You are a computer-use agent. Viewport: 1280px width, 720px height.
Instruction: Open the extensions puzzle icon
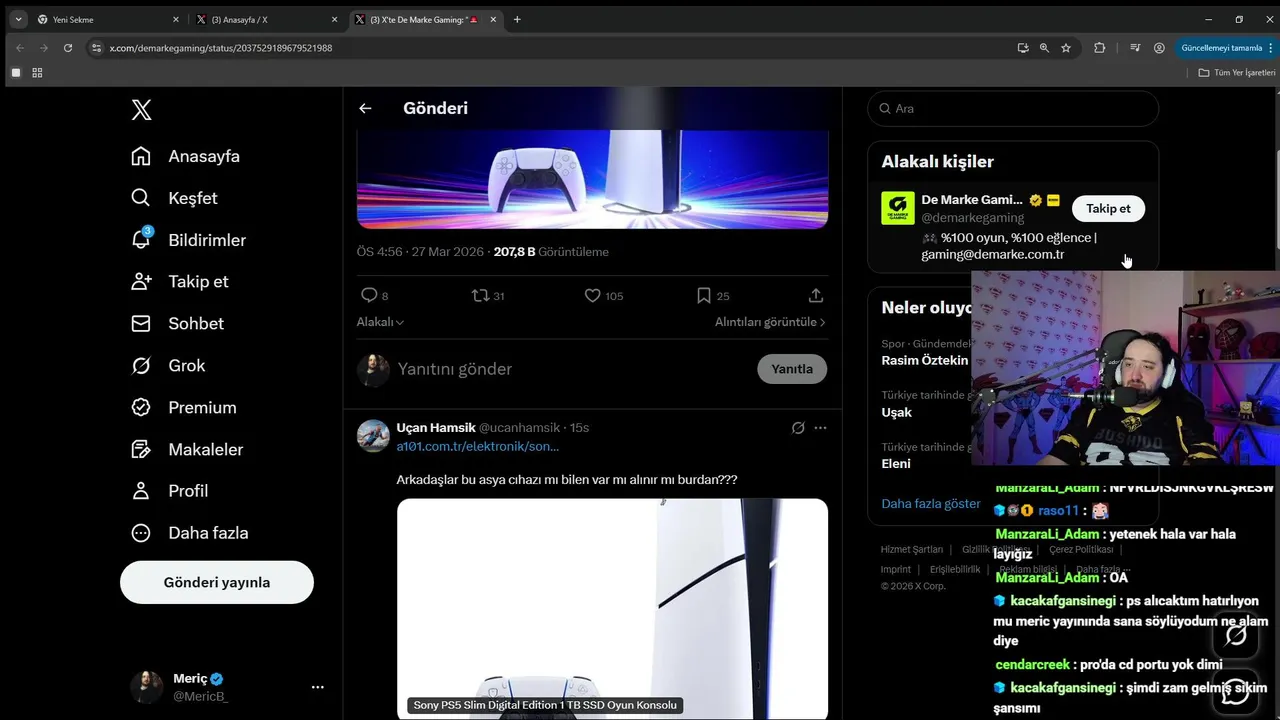[1100, 47]
